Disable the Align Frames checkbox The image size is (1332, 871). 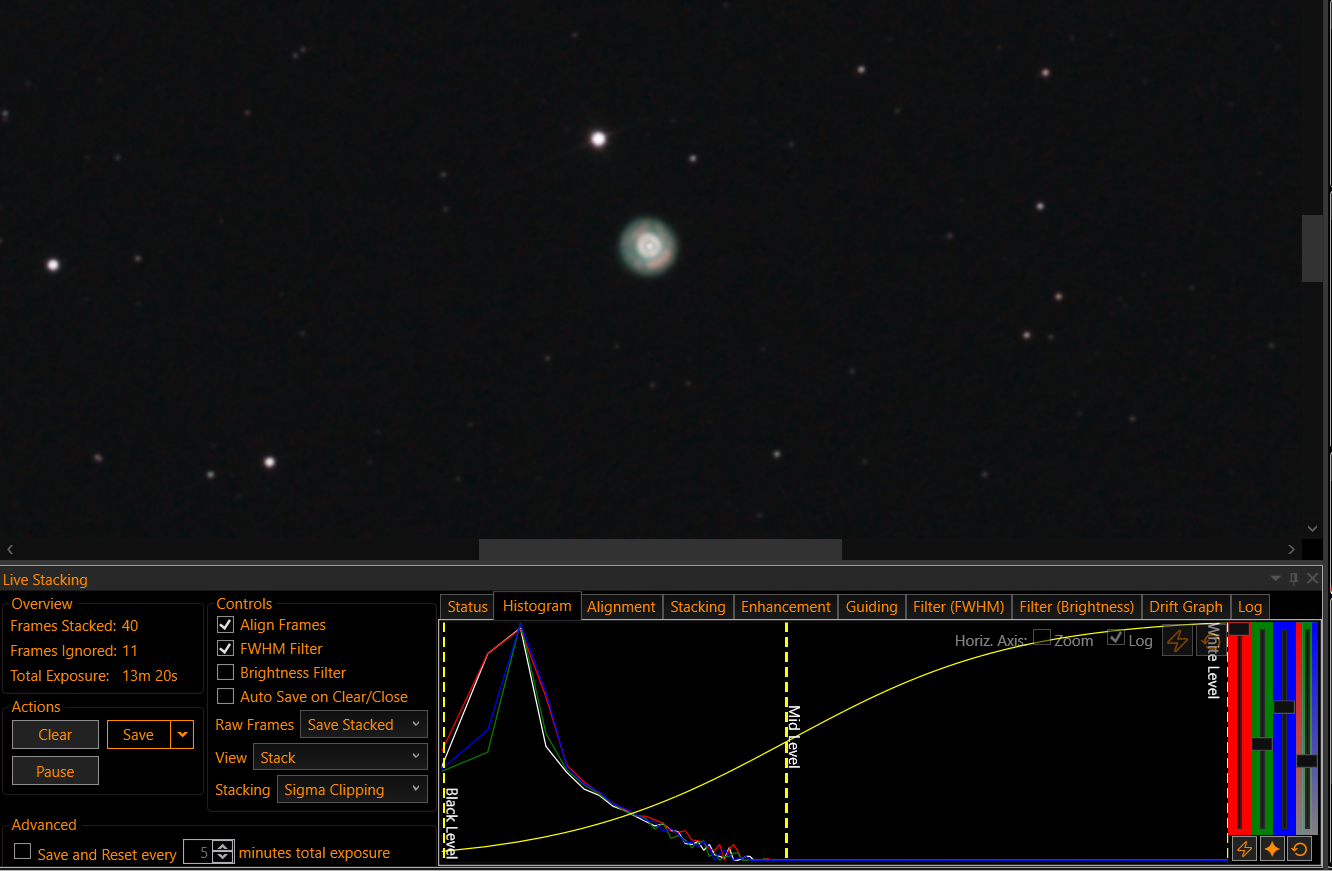click(x=226, y=625)
